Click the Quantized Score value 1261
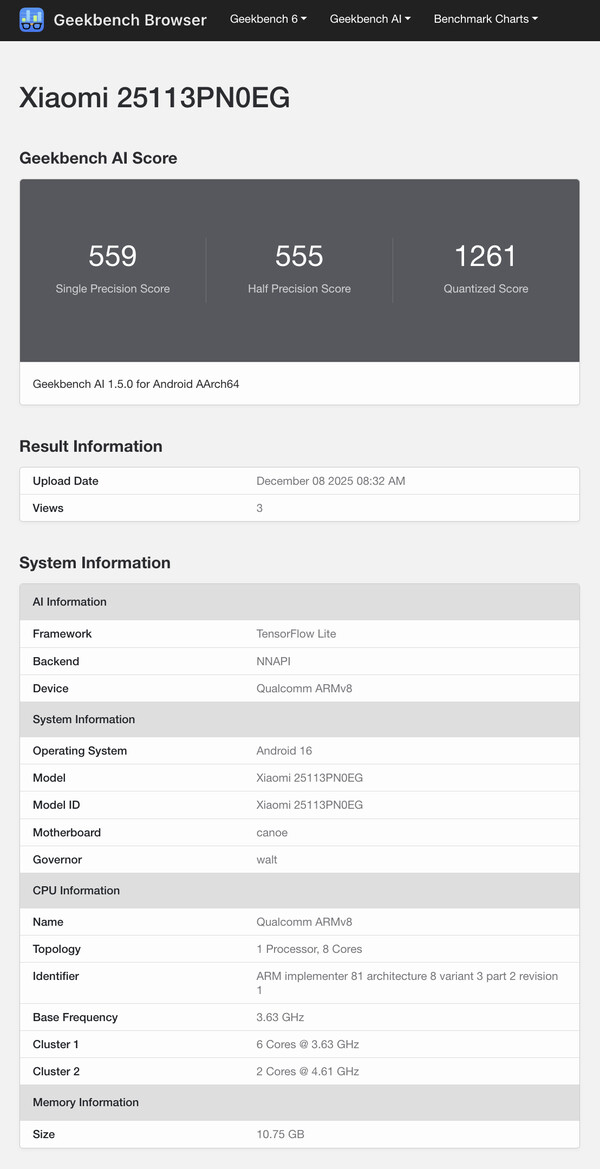This screenshot has width=600, height=1169. [x=486, y=256]
